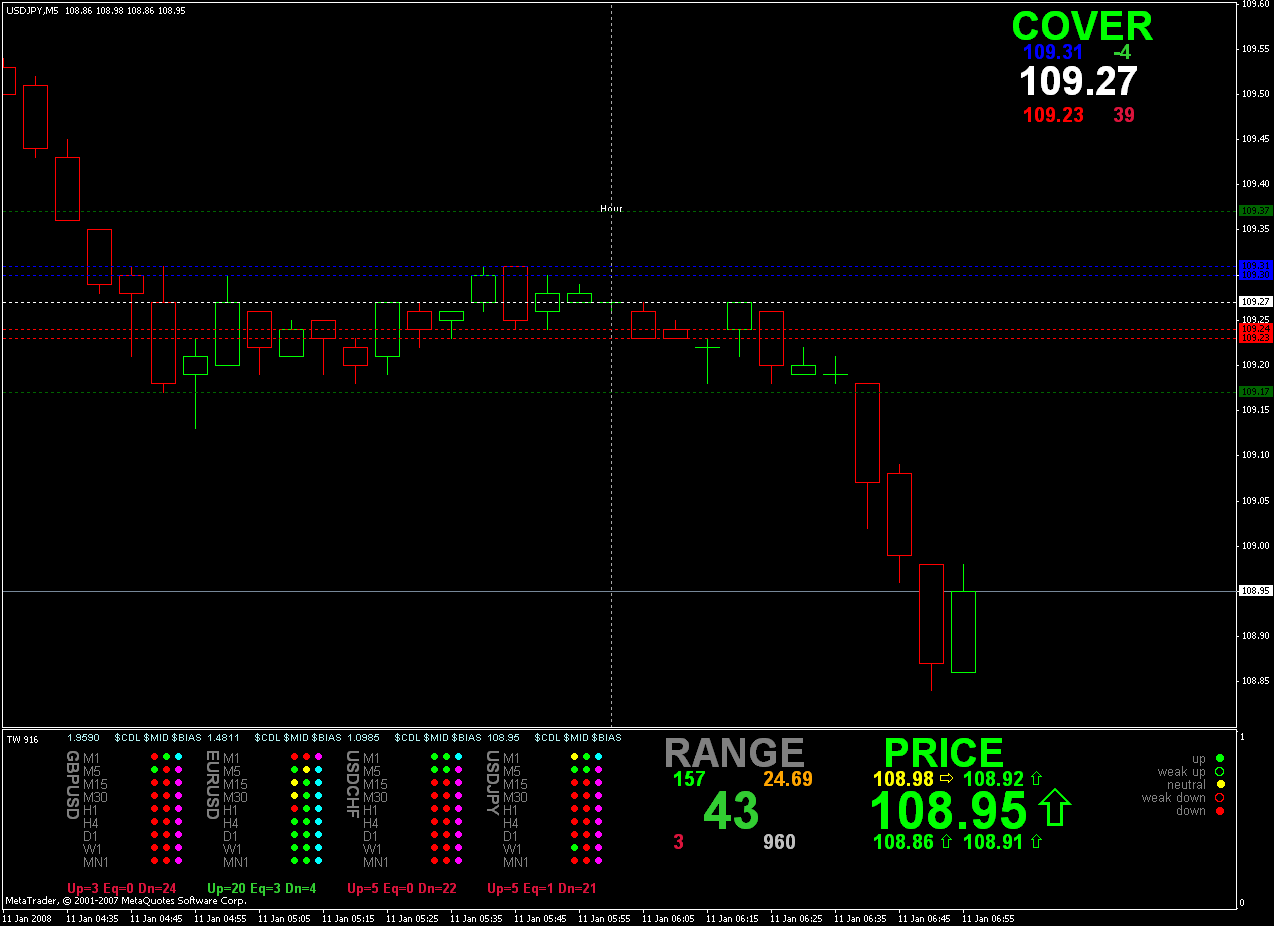Viewport: 1274px width, 926px height.
Task: Click the TW 916 indicator label
Action: coord(23,739)
